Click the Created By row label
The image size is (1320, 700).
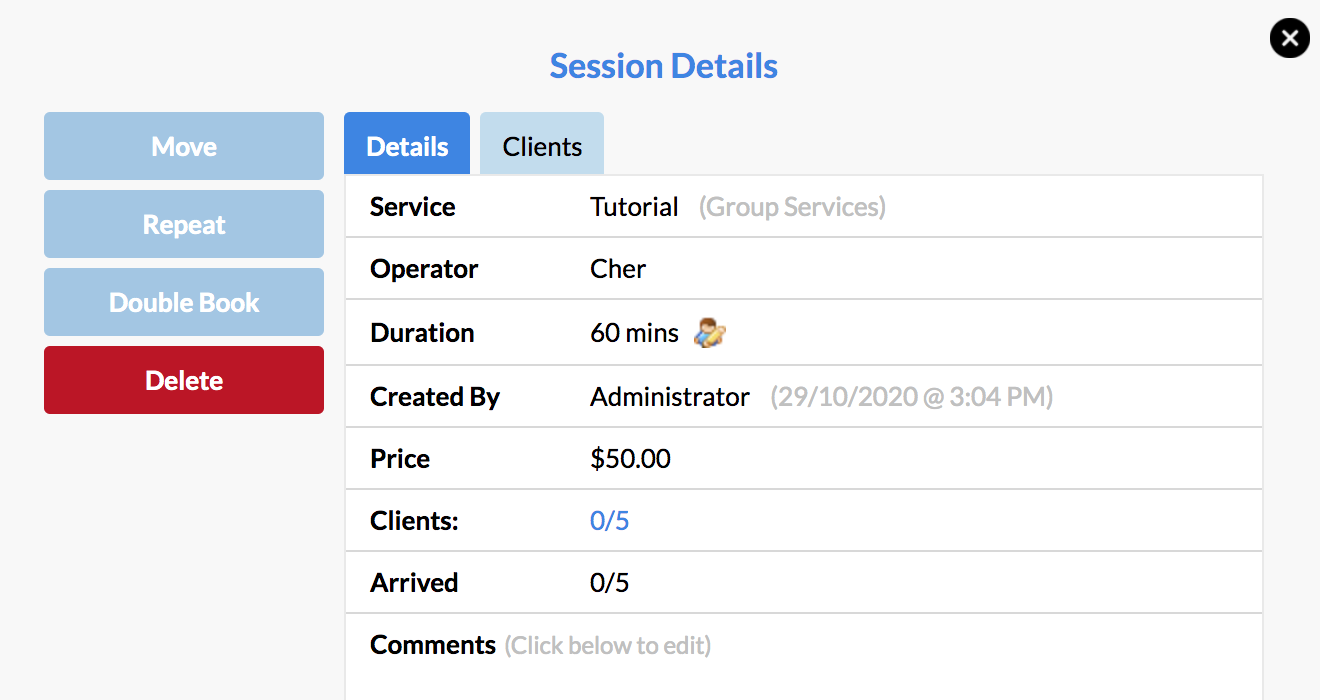point(435,397)
